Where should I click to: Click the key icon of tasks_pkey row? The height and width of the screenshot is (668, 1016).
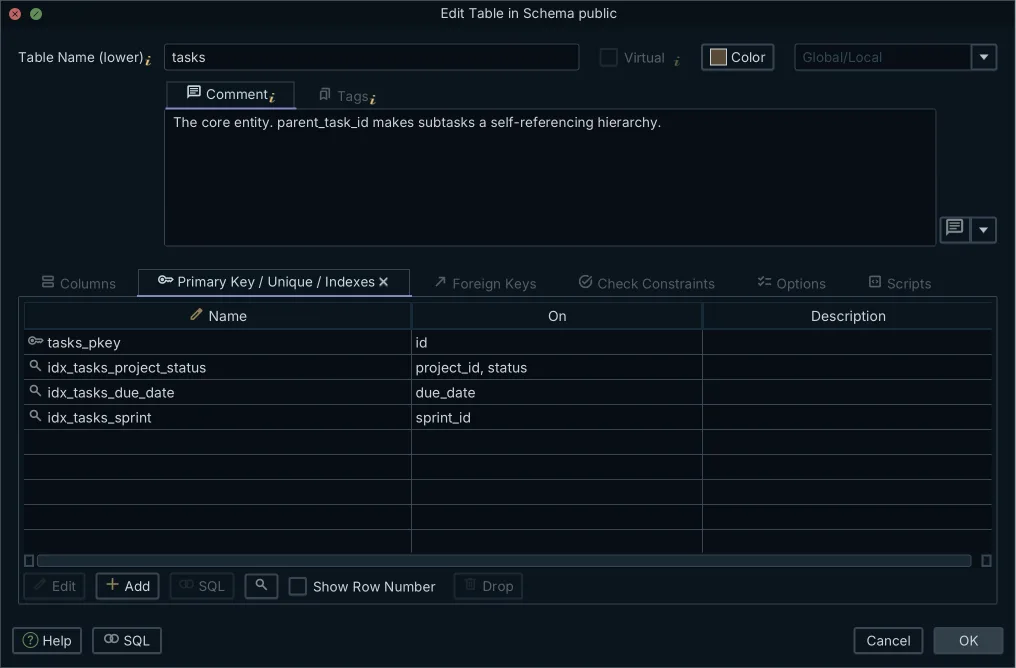(35, 341)
